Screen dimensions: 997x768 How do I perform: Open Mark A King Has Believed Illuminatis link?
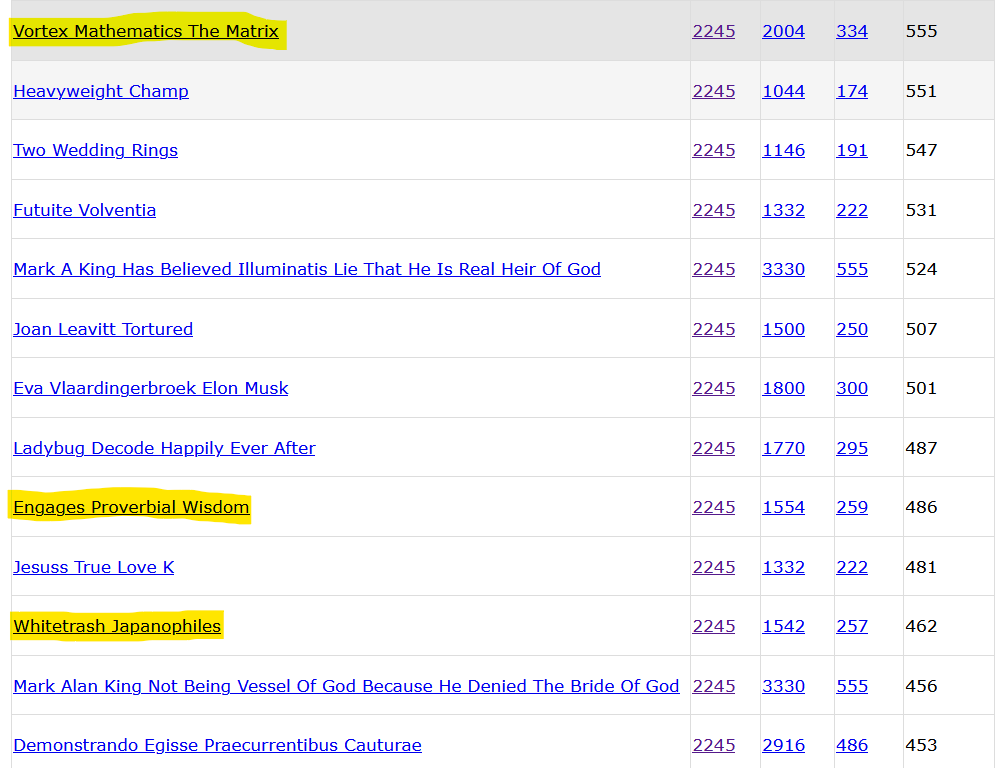click(x=306, y=269)
